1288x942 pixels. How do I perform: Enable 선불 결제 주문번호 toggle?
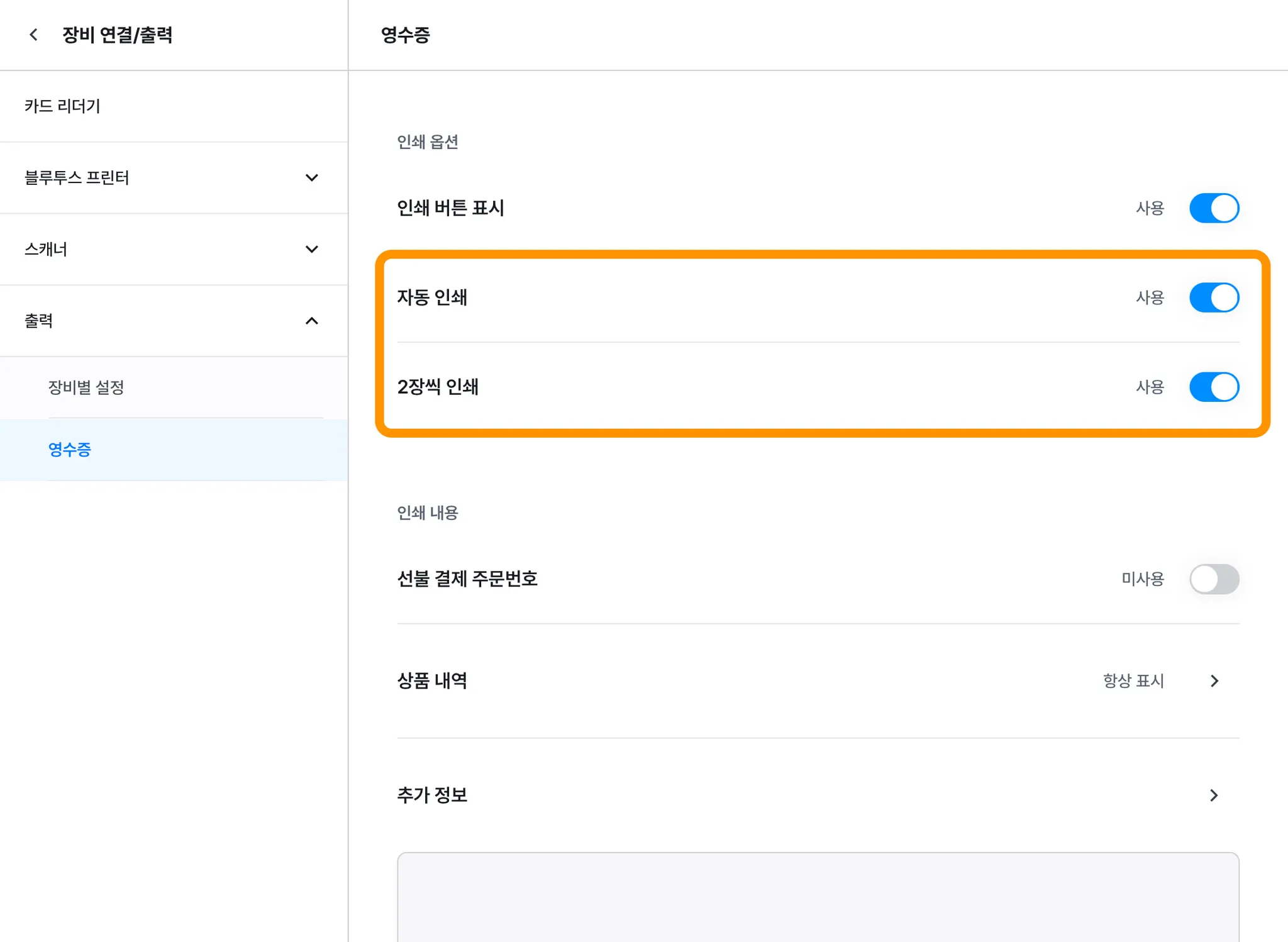(1214, 579)
